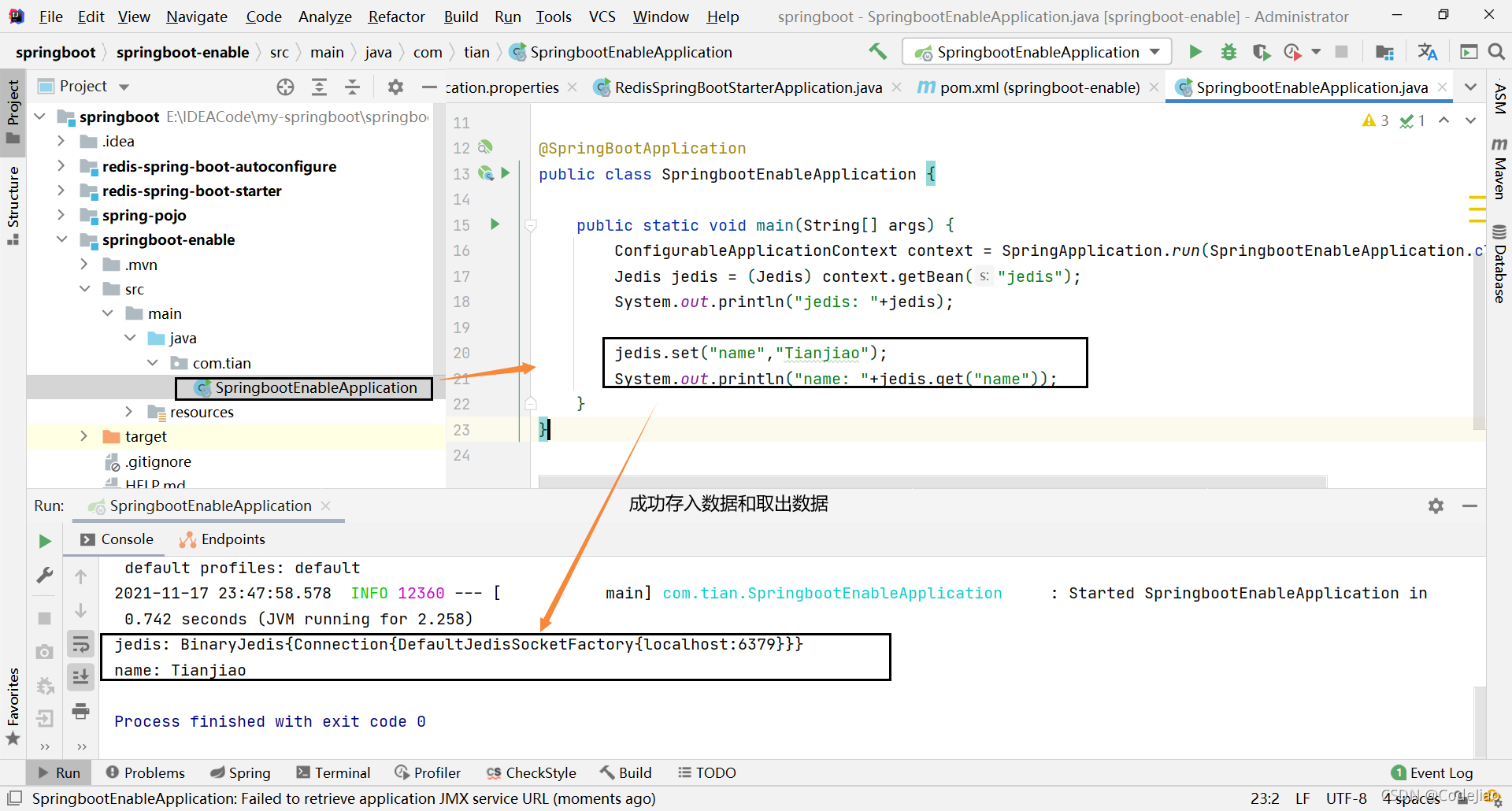Screen dimensions: 1512x811
Task: Open Search Everywhere magnifier icon
Action: tap(1496, 52)
